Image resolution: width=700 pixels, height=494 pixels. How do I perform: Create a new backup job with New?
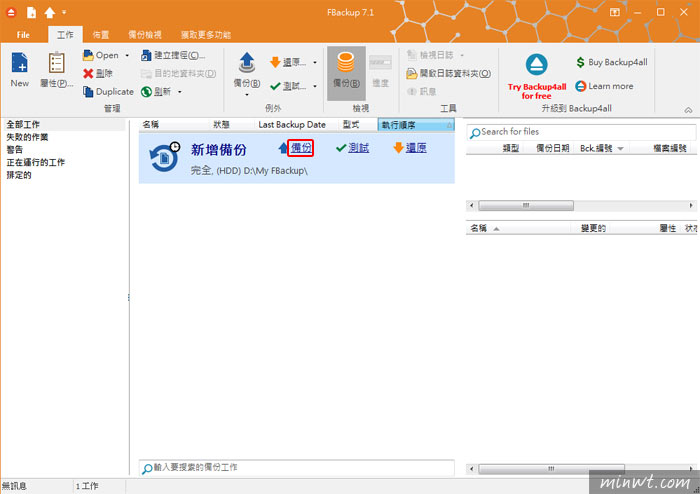20,70
